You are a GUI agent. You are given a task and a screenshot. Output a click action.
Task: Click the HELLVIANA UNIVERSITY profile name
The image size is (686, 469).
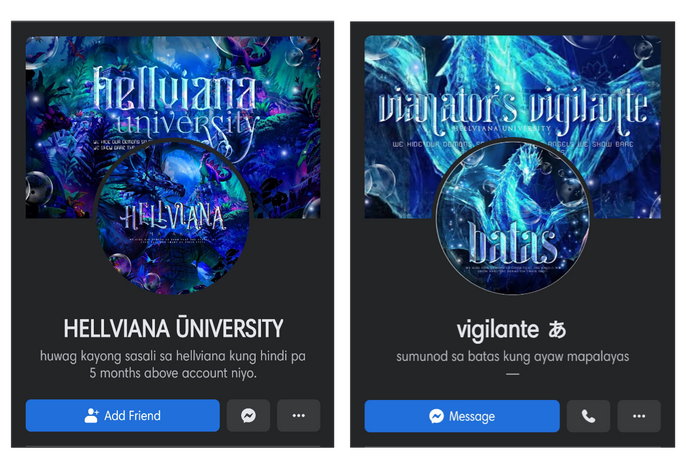tap(173, 329)
